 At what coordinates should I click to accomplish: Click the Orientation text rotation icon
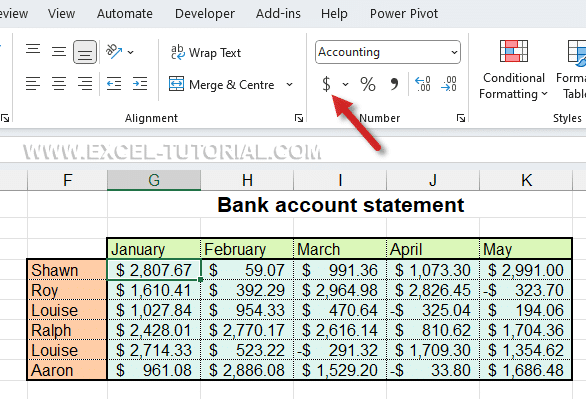[x=114, y=52]
